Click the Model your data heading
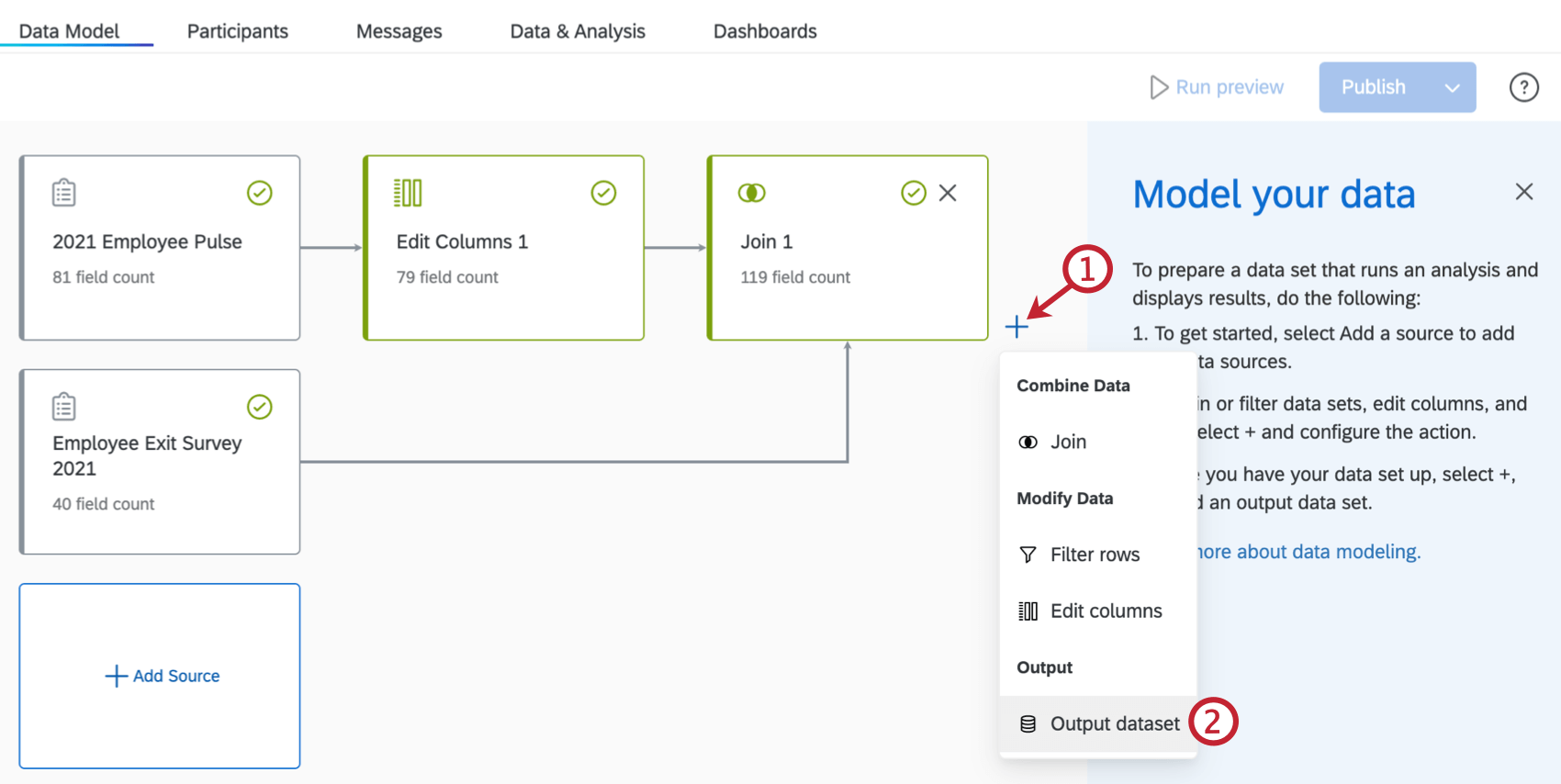This screenshot has height=784, width=1561. point(1275,195)
